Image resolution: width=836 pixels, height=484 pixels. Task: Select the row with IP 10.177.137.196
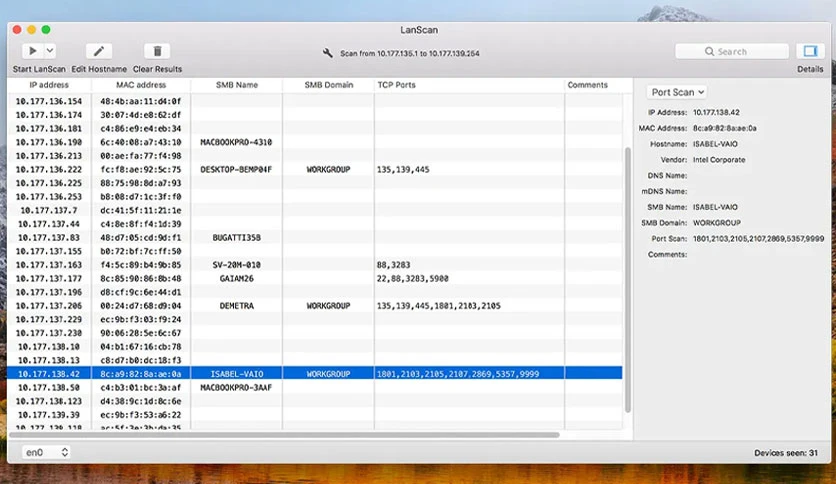click(315, 292)
